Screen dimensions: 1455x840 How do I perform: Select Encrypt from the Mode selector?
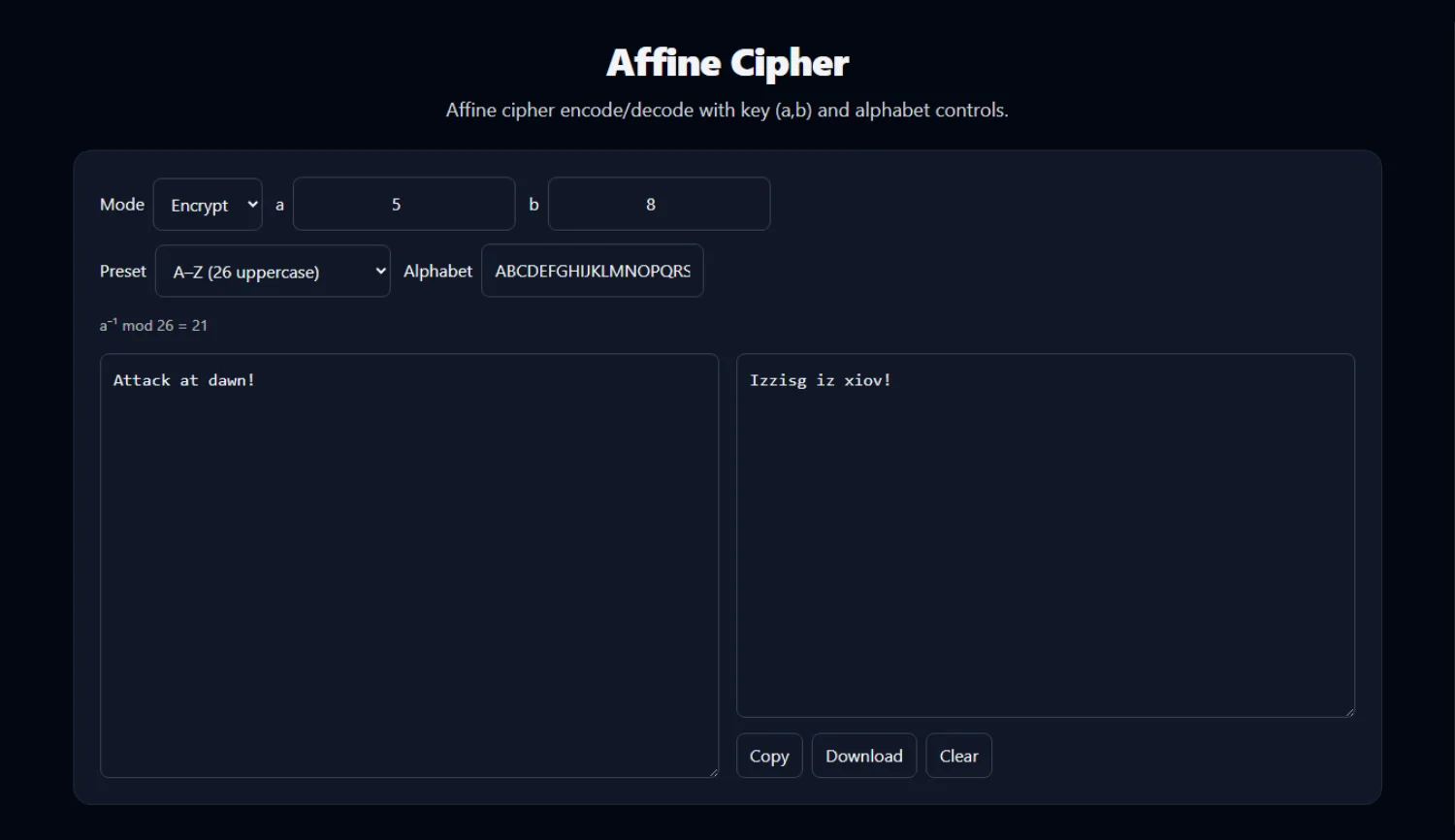click(208, 204)
